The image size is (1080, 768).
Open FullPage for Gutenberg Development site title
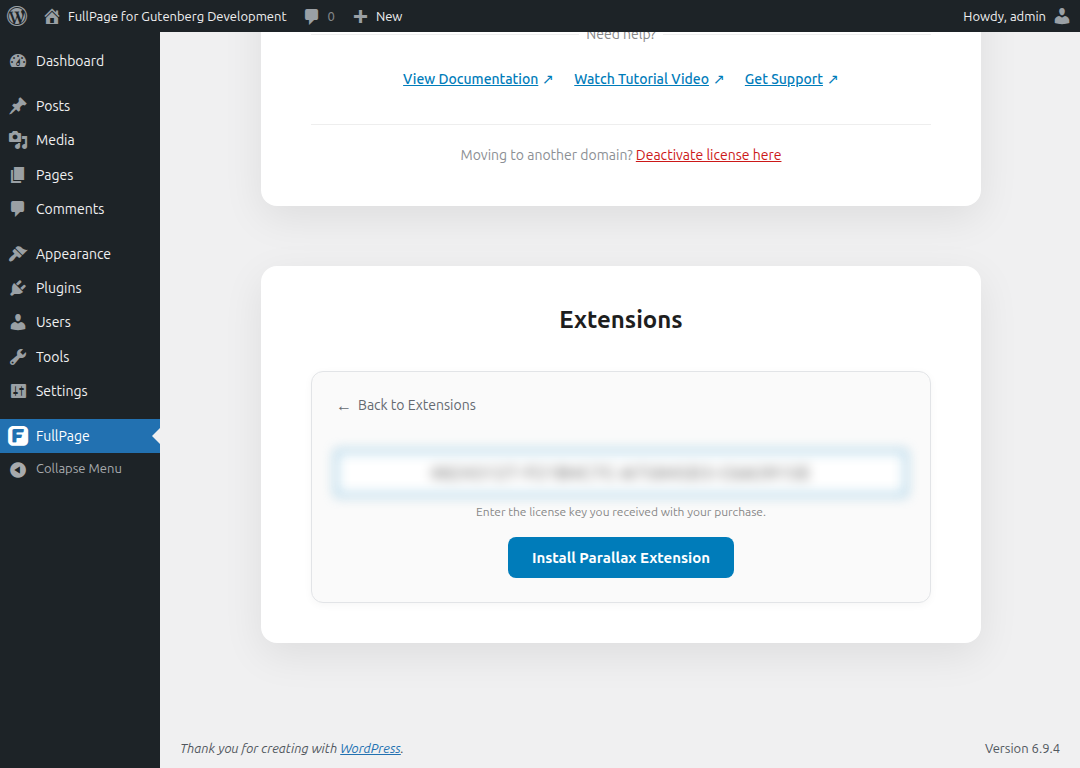pyautogui.click(x=177, y=16)
